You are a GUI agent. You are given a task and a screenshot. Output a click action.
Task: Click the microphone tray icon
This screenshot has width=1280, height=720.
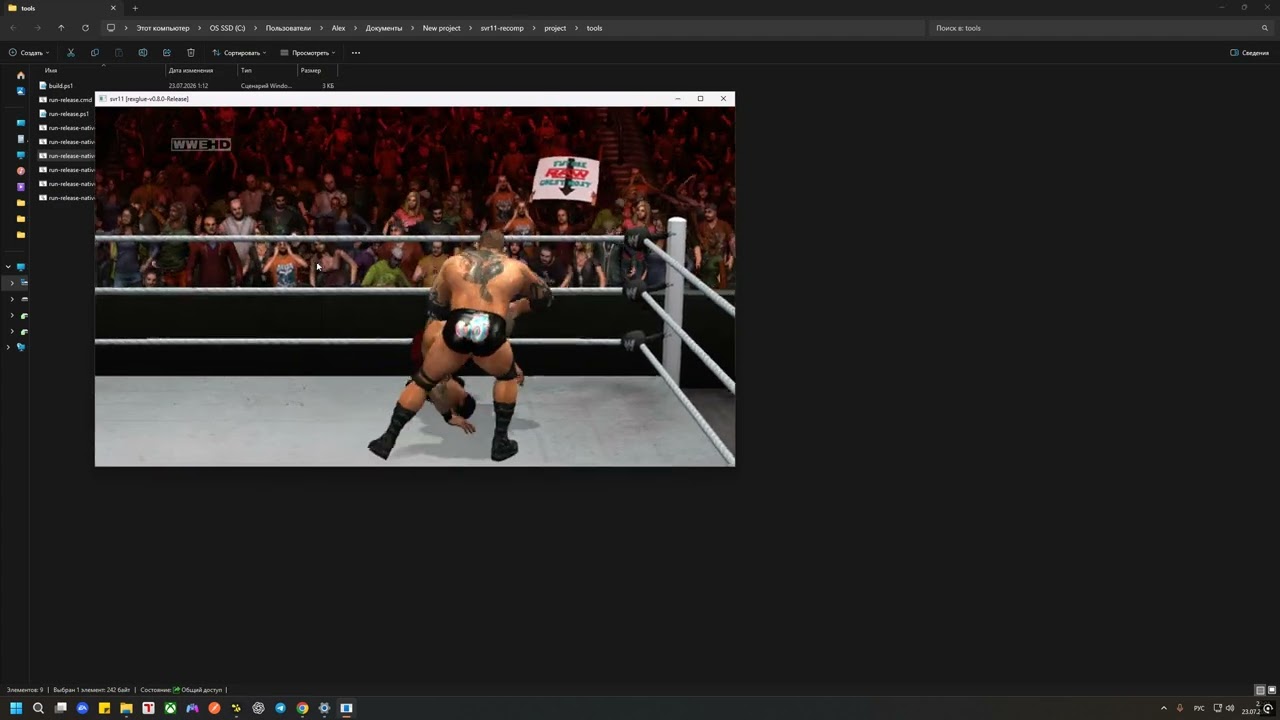click(x=1180, y=708)
